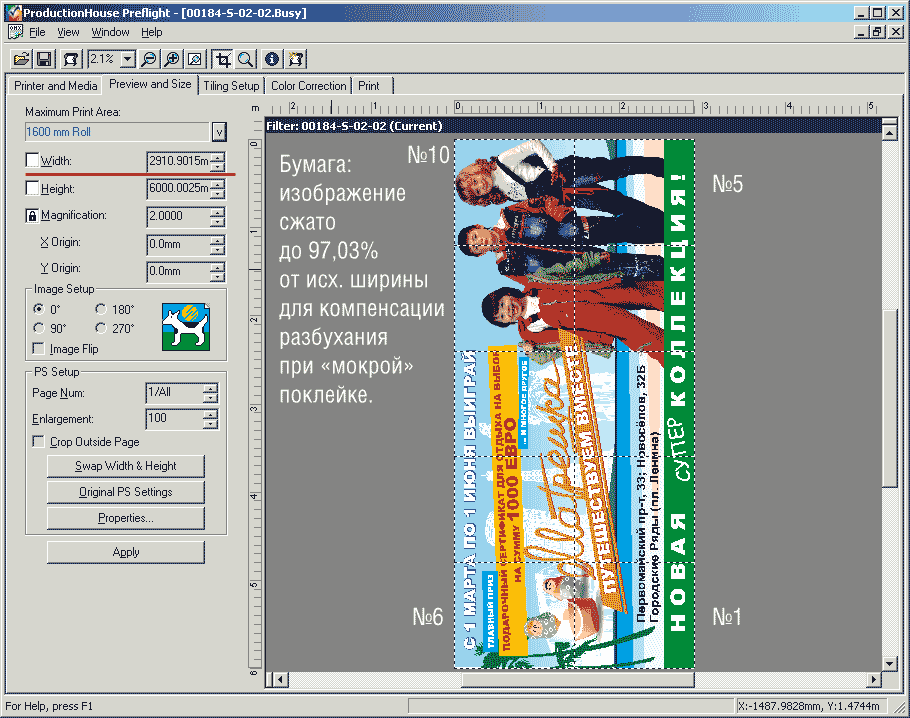The width and height of the screenshot is (910, 718).
Task: Click the horizontal scrollbar thumb of preview
Action: [x=578, y=679]
